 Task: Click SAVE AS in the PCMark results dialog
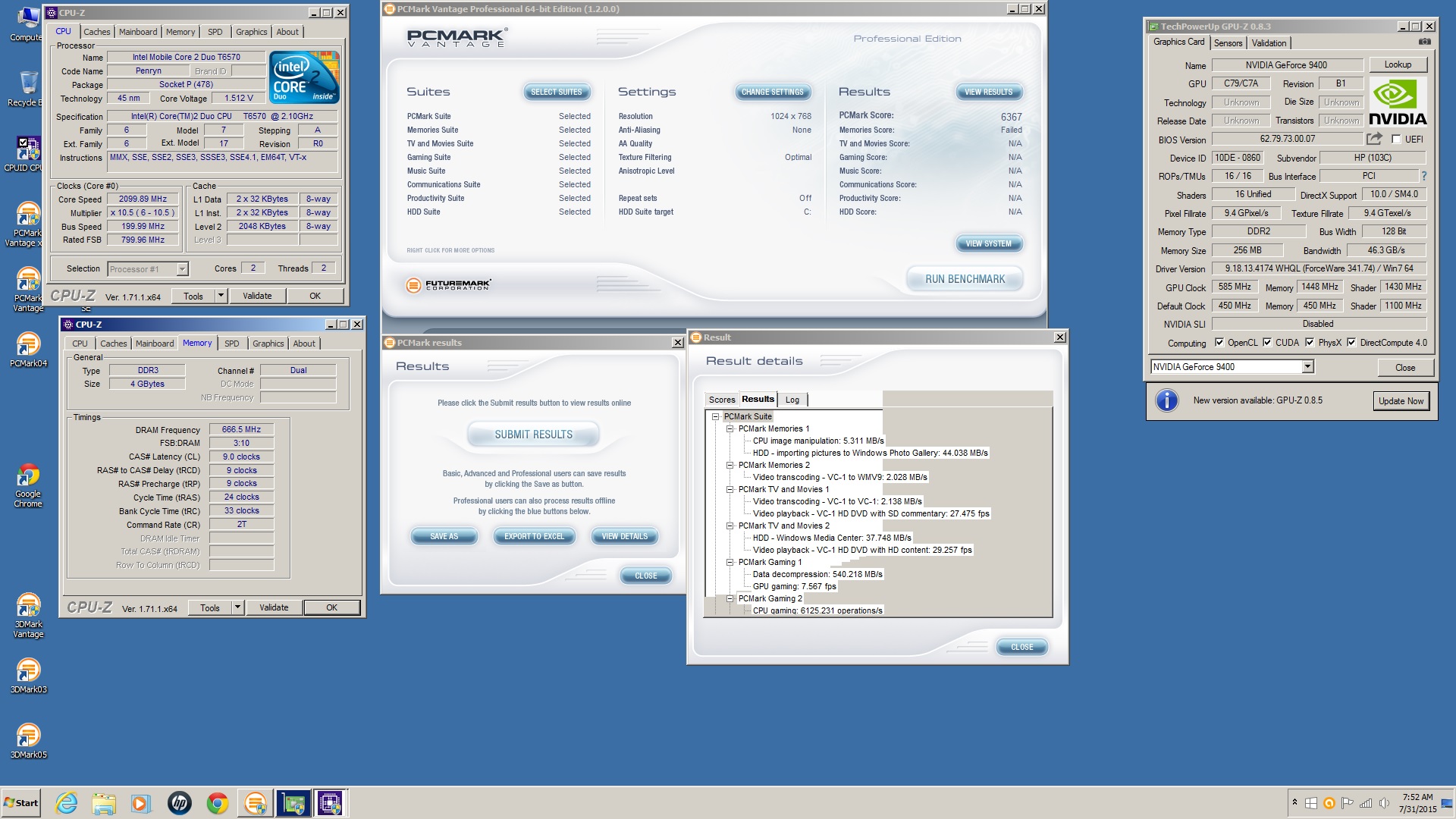(x=444, y=536)
